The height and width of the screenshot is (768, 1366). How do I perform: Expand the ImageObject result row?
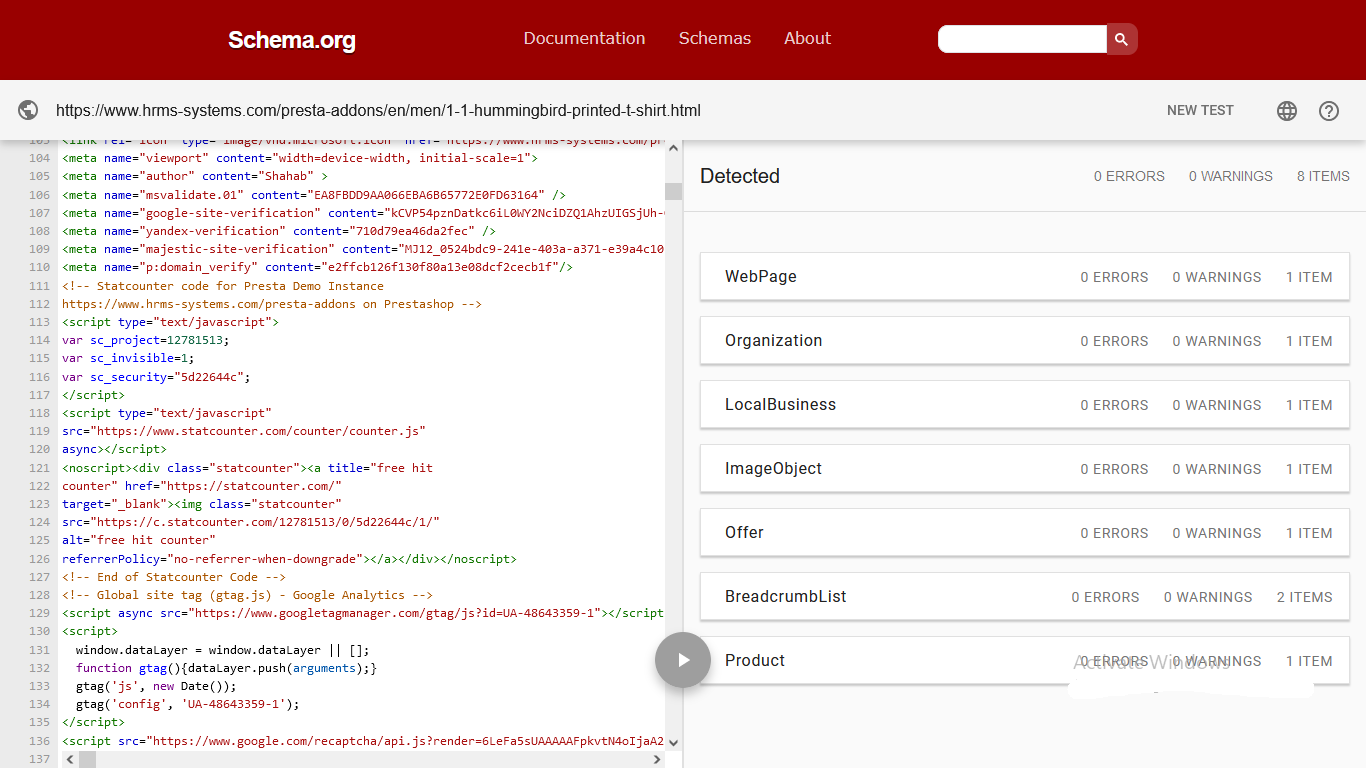[1025, 469]
